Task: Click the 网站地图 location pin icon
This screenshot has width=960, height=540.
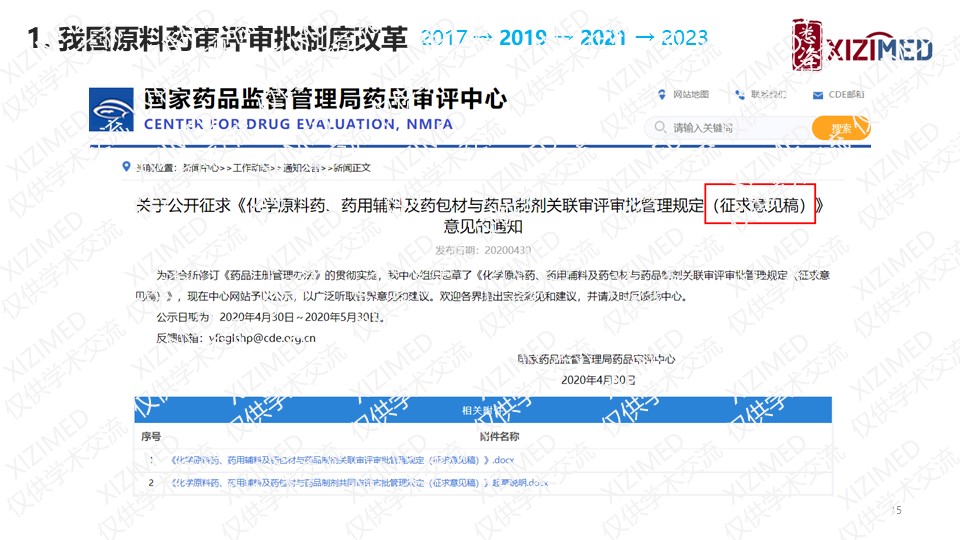Action: pos(661,94)
